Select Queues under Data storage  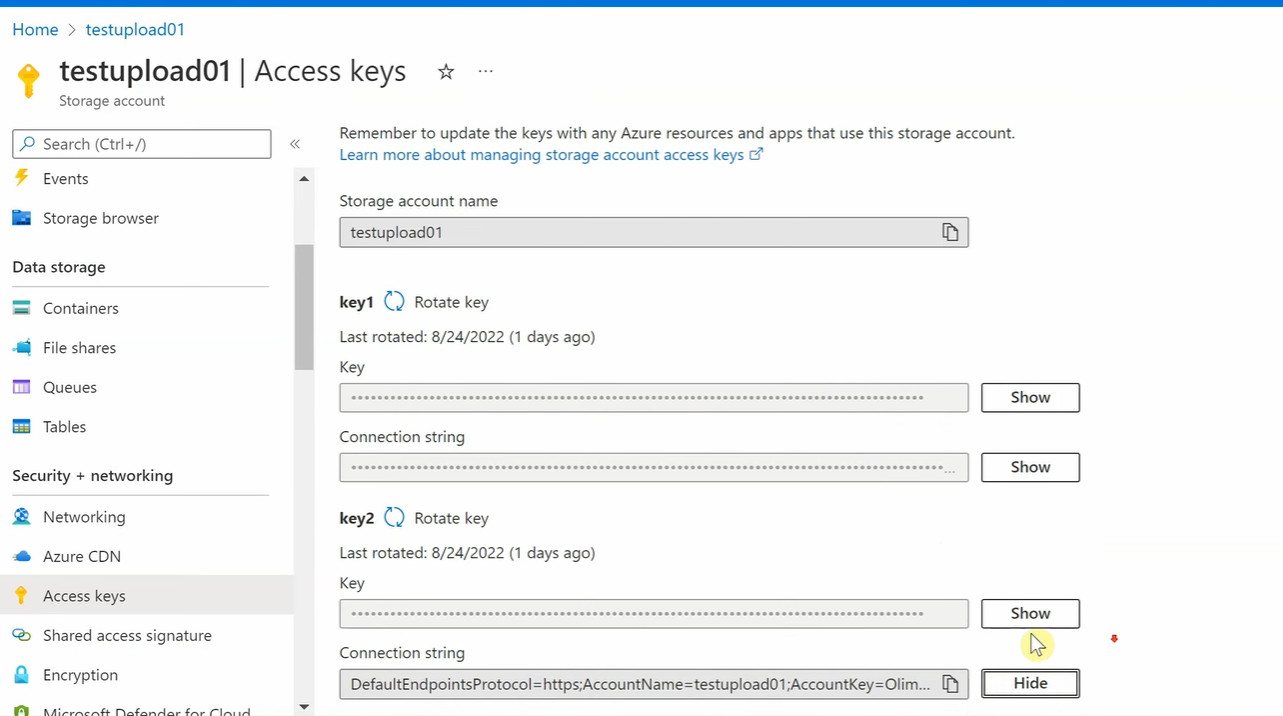[x=69, y=387]
